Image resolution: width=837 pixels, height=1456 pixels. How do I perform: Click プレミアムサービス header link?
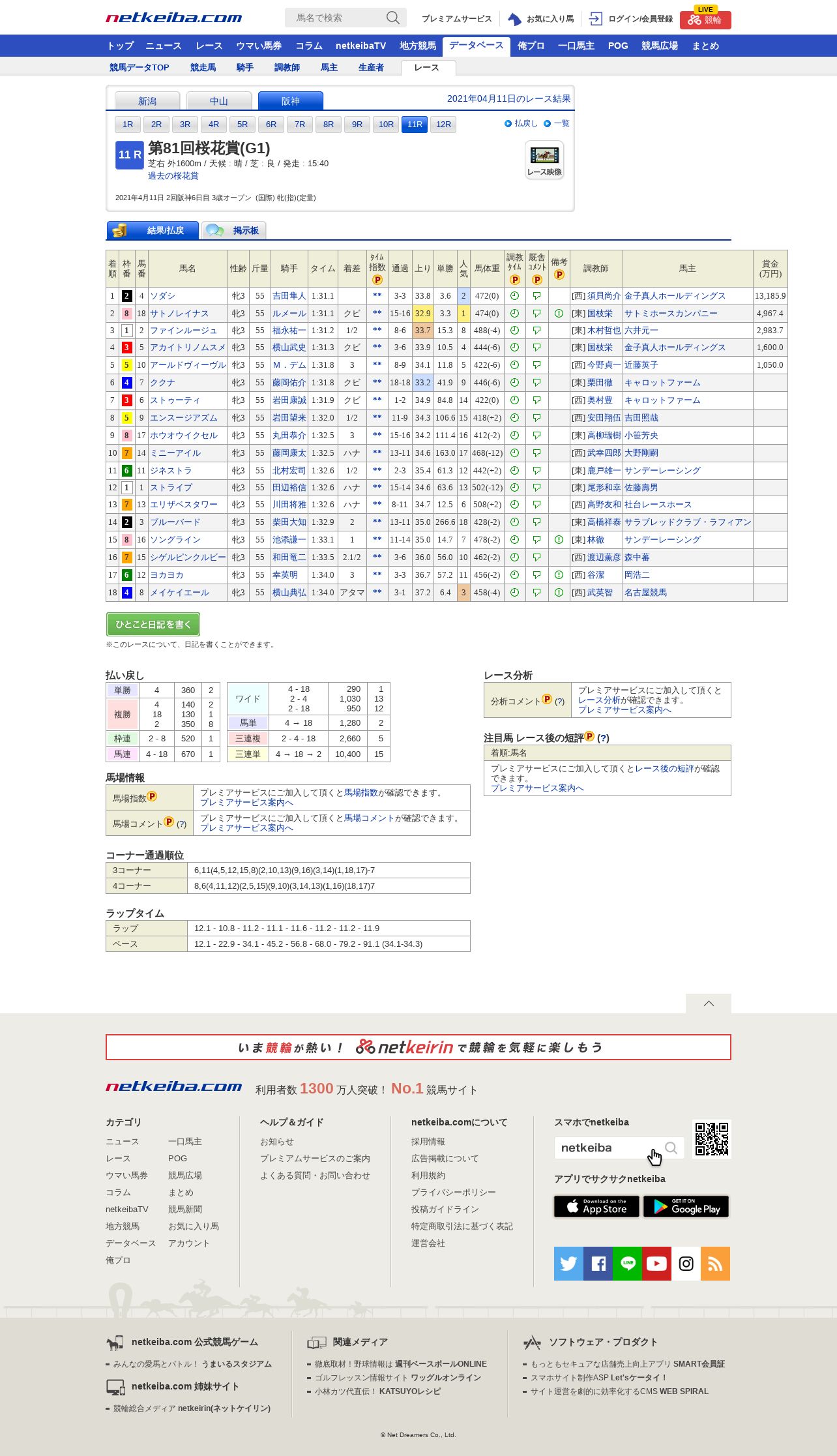point(456,19)
